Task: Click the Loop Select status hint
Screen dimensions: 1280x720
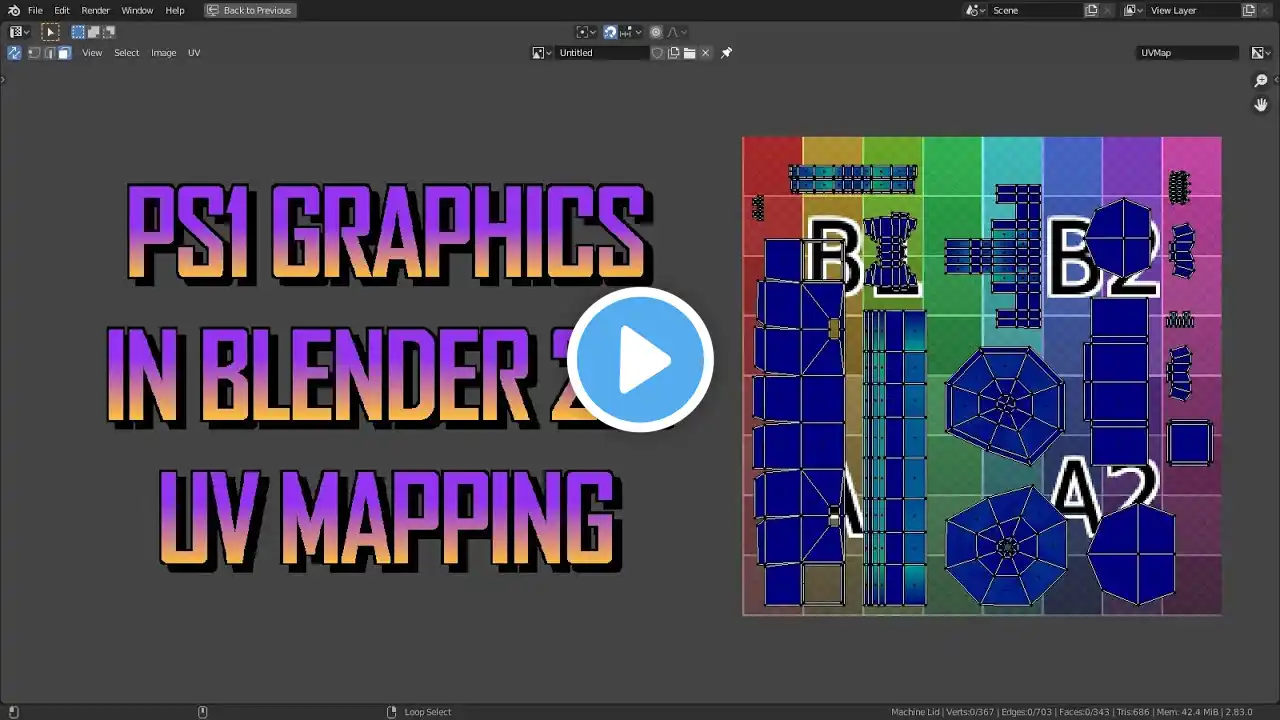Action: 428,712
